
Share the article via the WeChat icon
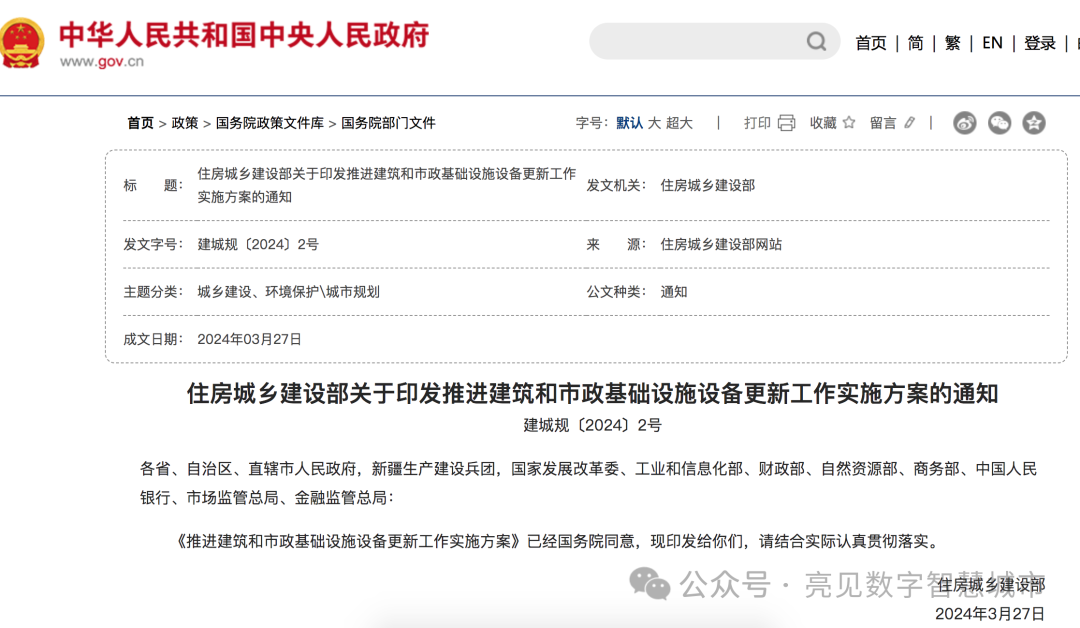pyautogui.click(x=999, y=122)
